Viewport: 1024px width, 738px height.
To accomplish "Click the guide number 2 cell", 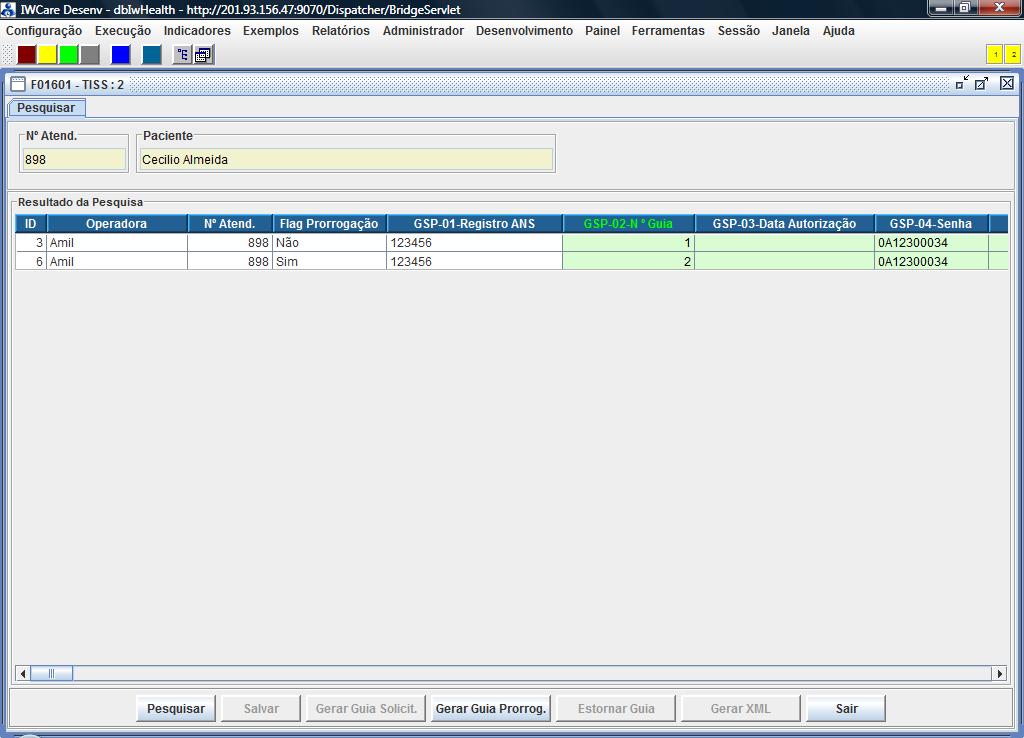I will coord(628,261).
